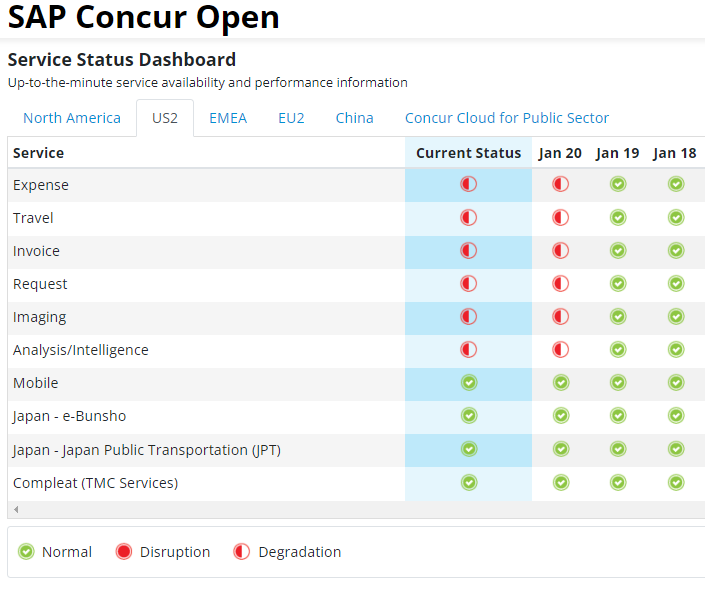Click Compleat Jan 19 normal status icon
Viewport: 705px width, 592px height.
[618, 482]
